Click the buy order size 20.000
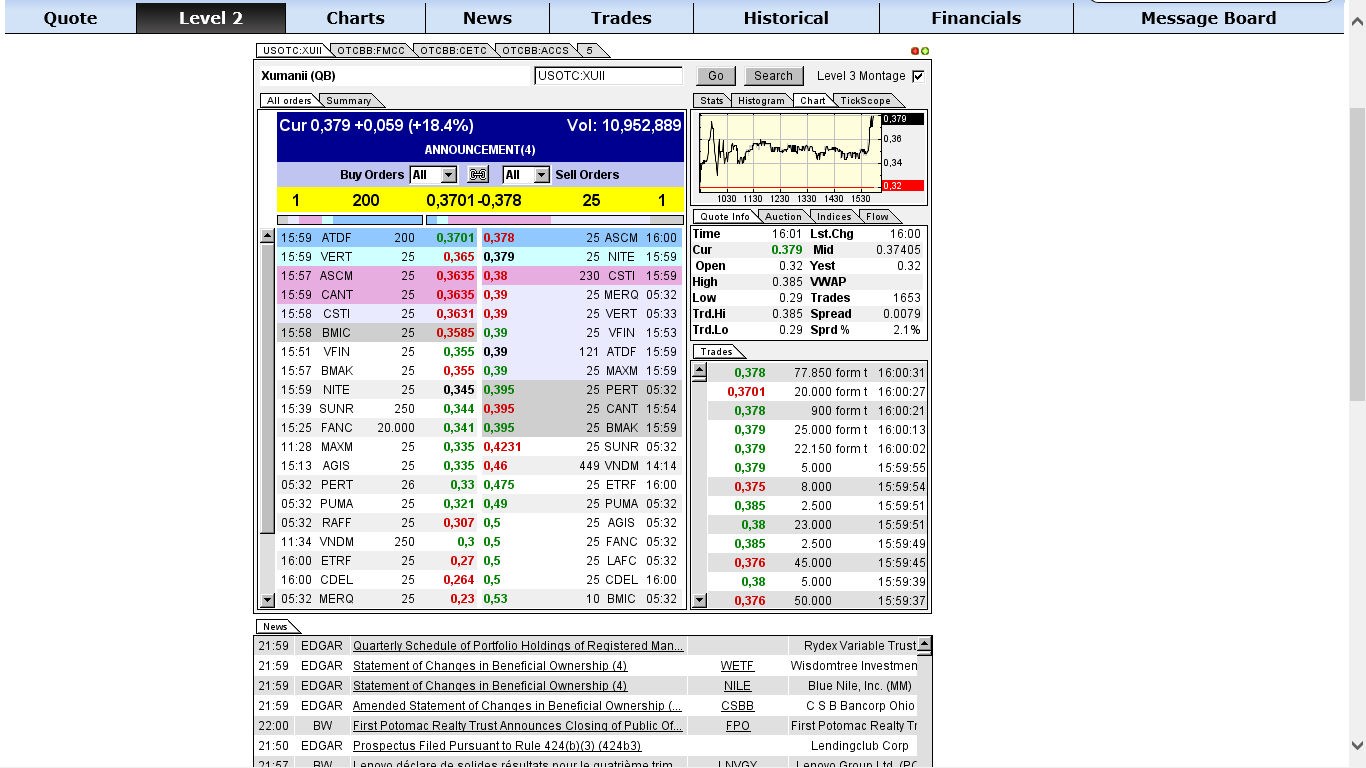 coord(394,428)
